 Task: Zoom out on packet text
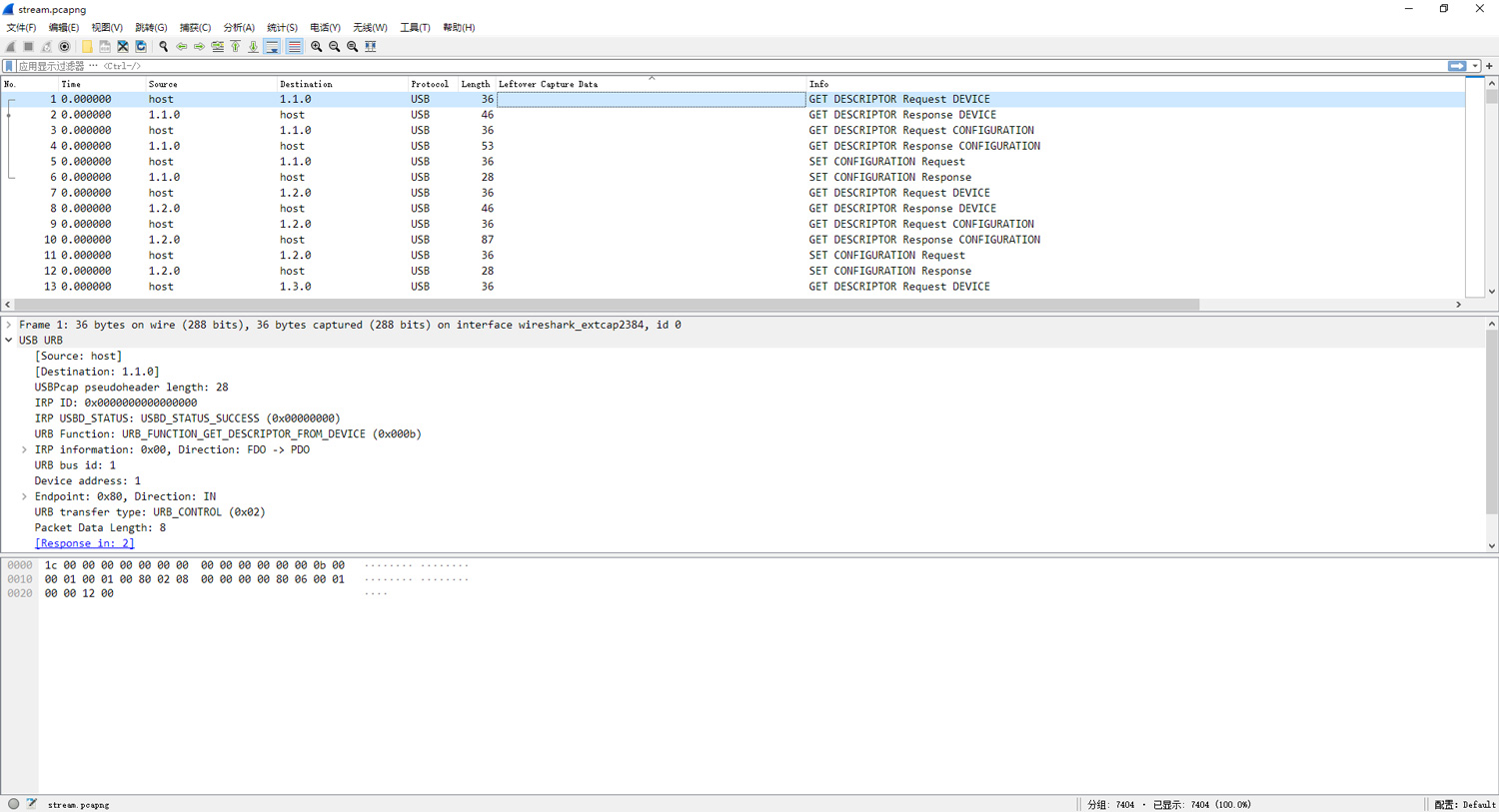click(x=335, y=46)
